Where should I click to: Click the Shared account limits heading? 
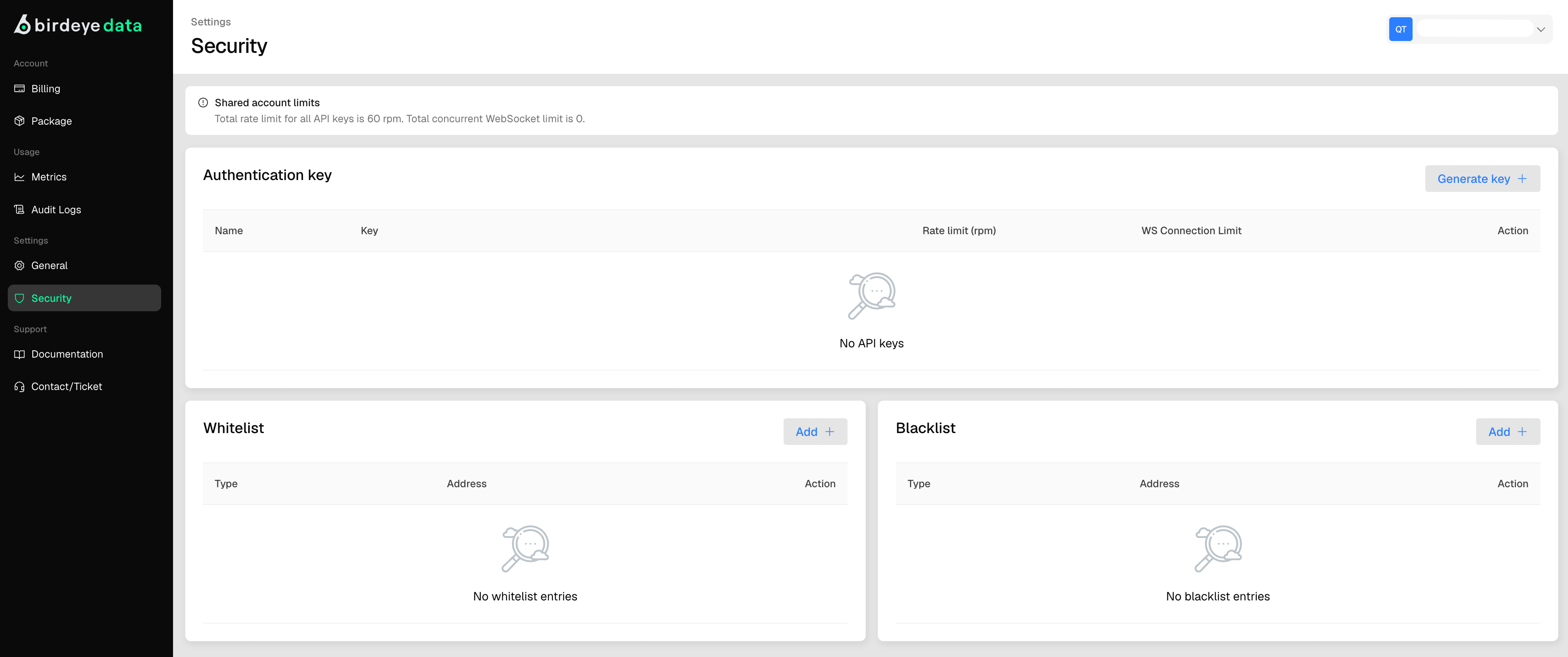click(x=267, y=102)
